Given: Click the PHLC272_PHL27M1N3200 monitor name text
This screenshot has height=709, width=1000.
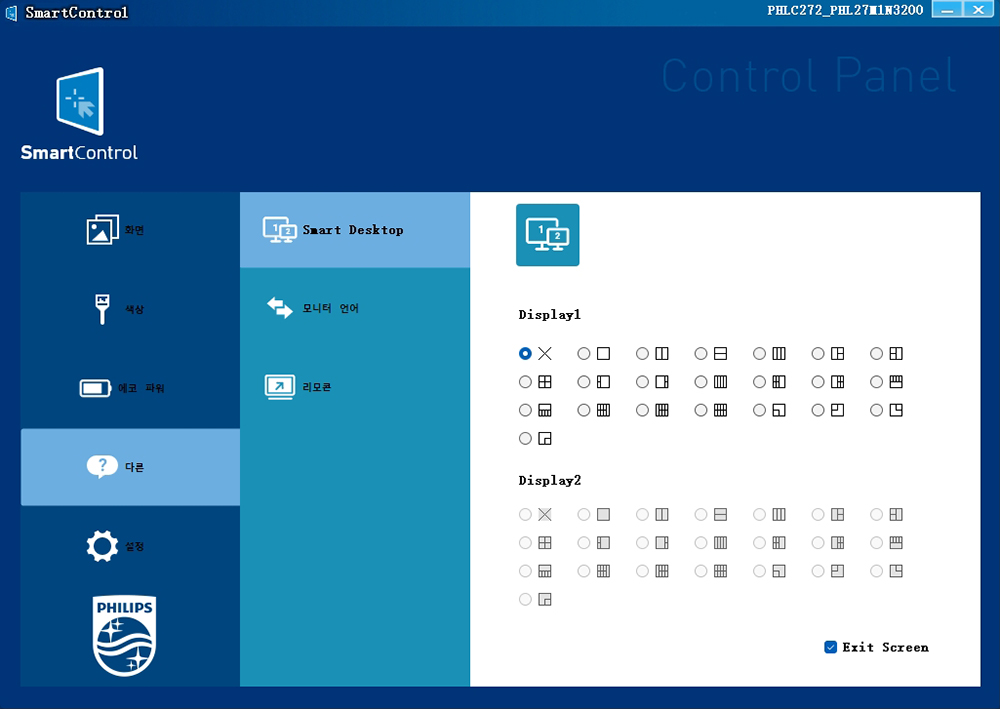Looking at the screenshot, I should [x=845, y=10].
